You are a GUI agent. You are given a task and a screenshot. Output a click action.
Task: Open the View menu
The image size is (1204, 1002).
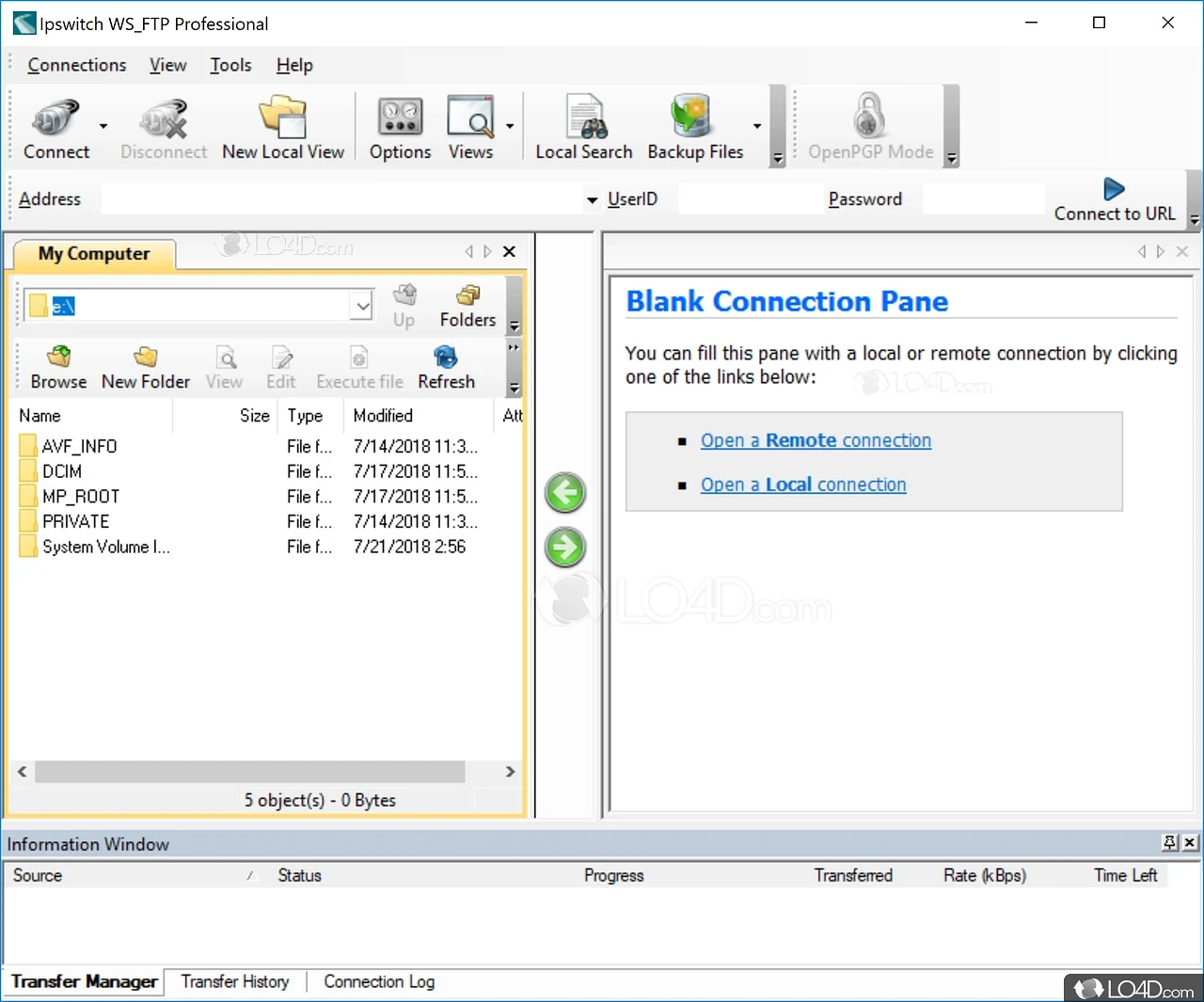tap(167, 65)
